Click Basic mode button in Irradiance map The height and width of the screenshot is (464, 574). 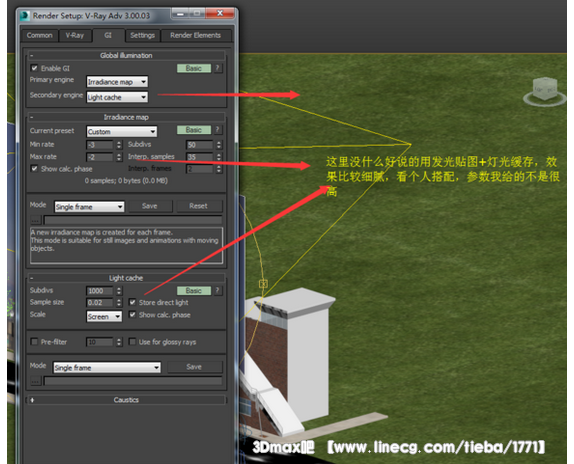pyautogui.click(x=194, y=130)
